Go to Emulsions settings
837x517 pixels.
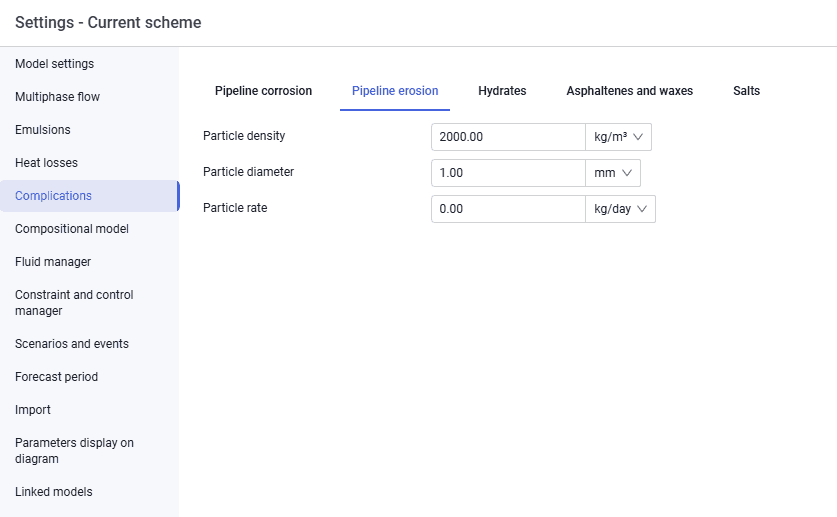pyautogui.click(x=43, y=130)
